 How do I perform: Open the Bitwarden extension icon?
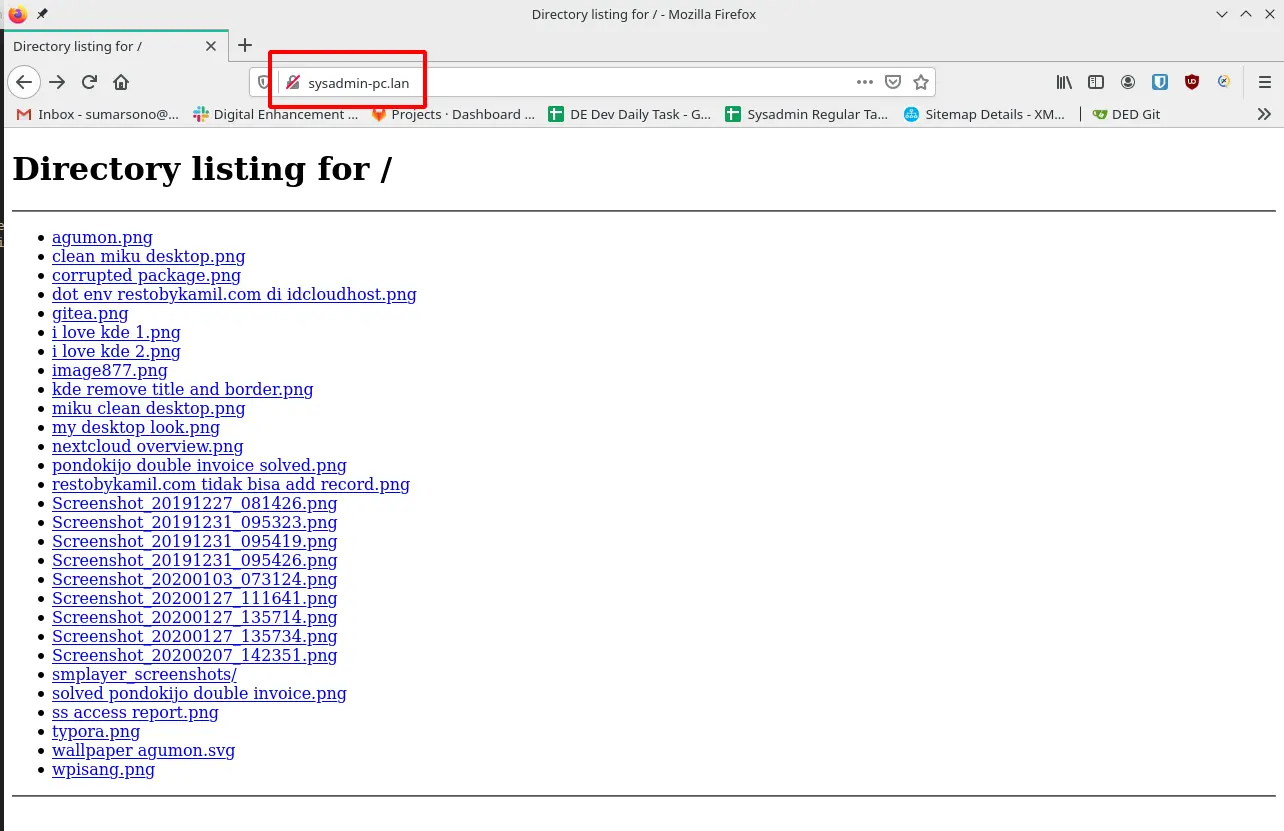coord(1160,82)
